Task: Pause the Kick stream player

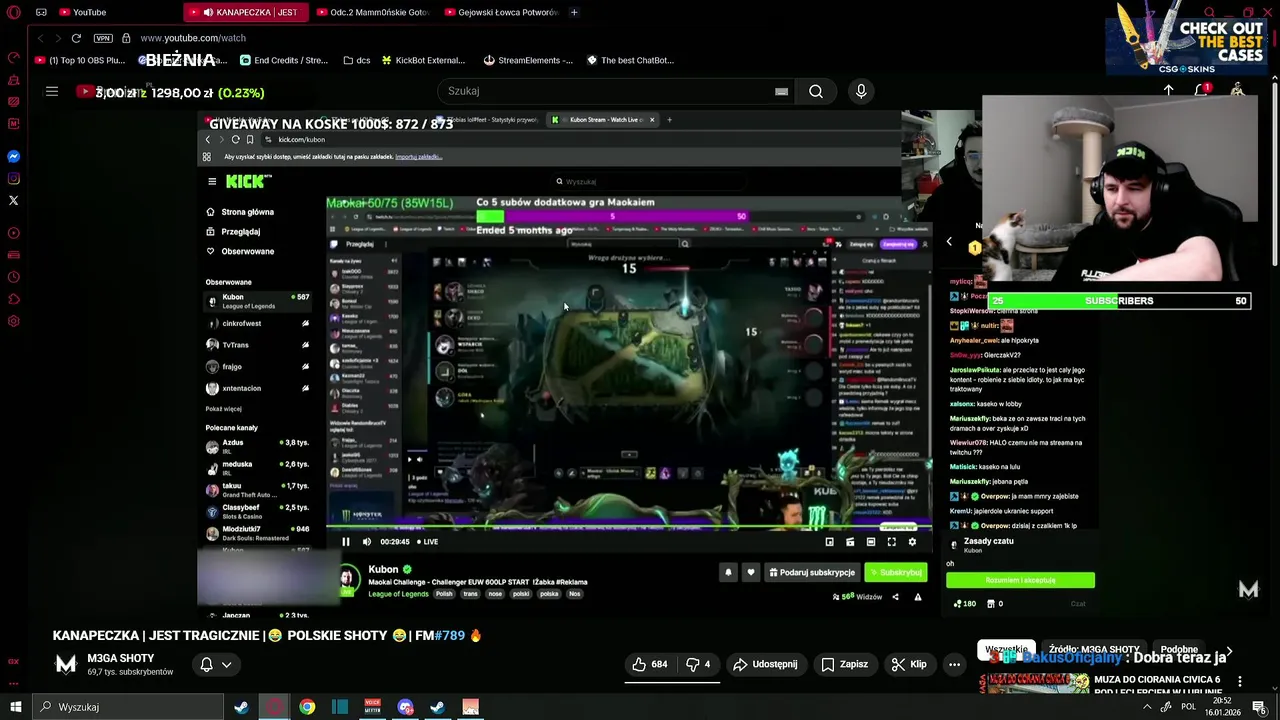Action: pos(346,542)
